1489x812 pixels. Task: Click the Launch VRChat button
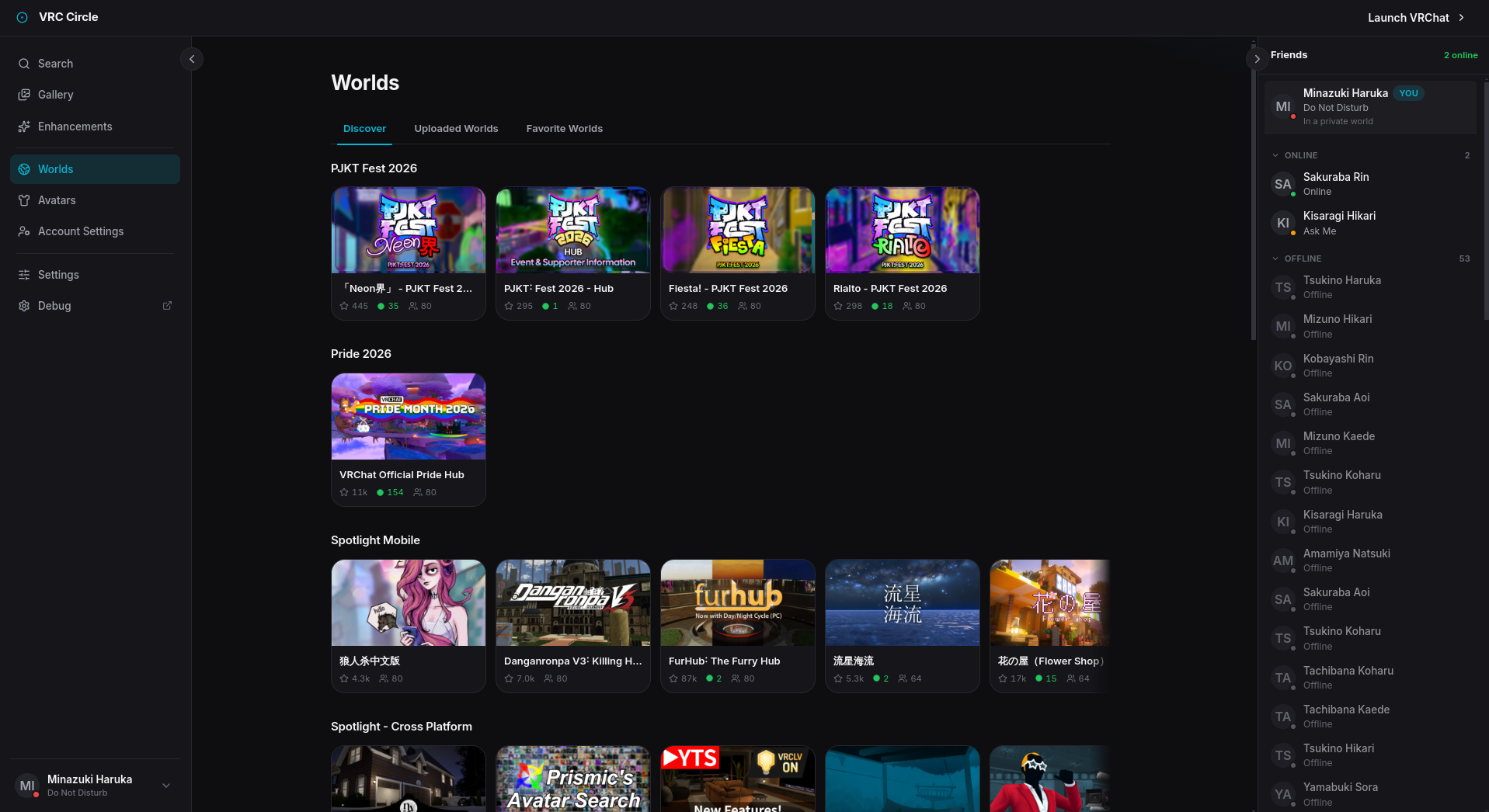[x=1417, y=17]
